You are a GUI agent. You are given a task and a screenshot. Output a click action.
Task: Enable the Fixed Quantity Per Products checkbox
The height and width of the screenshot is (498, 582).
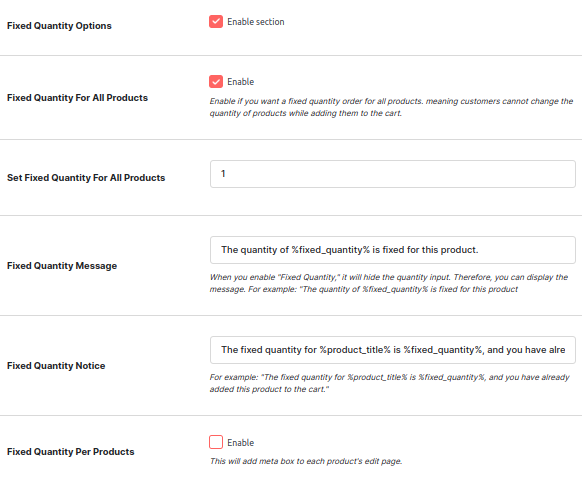[x=216, y=442]
